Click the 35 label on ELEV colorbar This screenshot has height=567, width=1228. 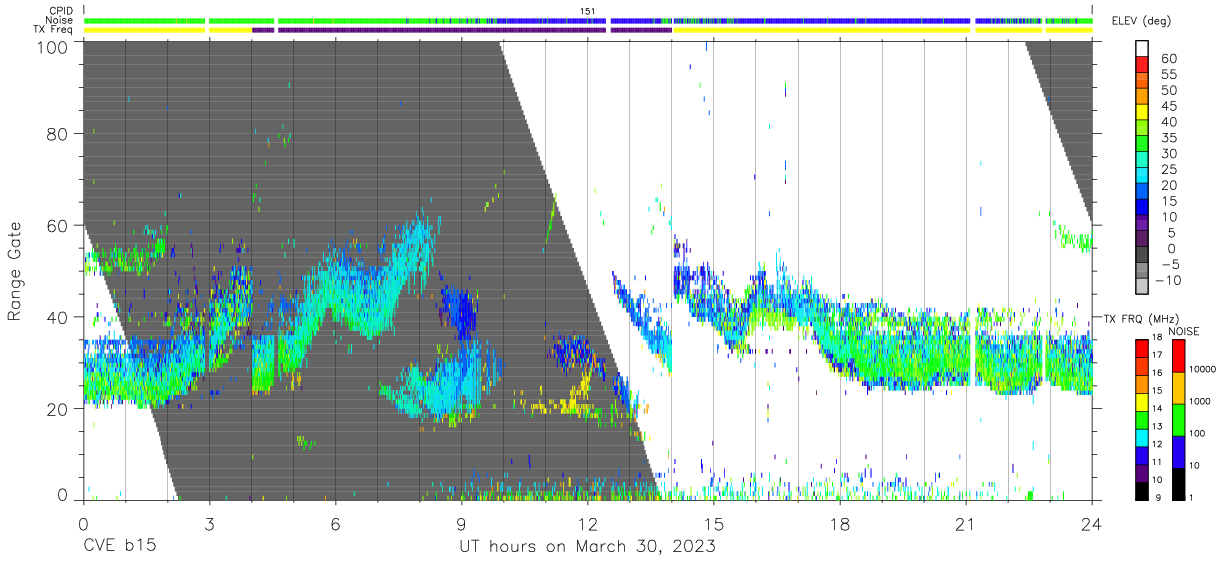click(1167, 138)
